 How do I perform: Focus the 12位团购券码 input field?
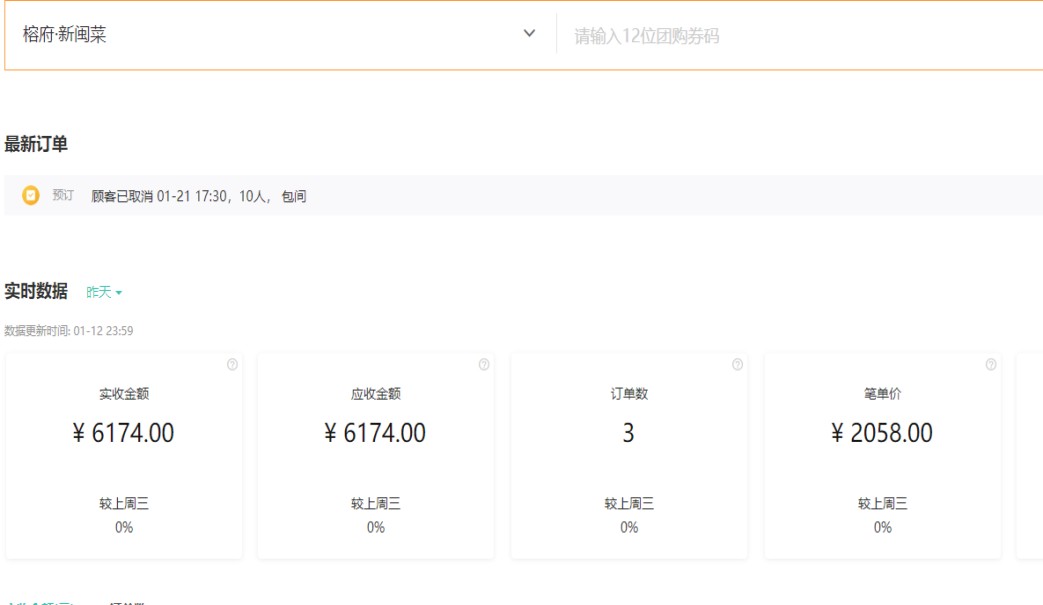coord(800,36)
